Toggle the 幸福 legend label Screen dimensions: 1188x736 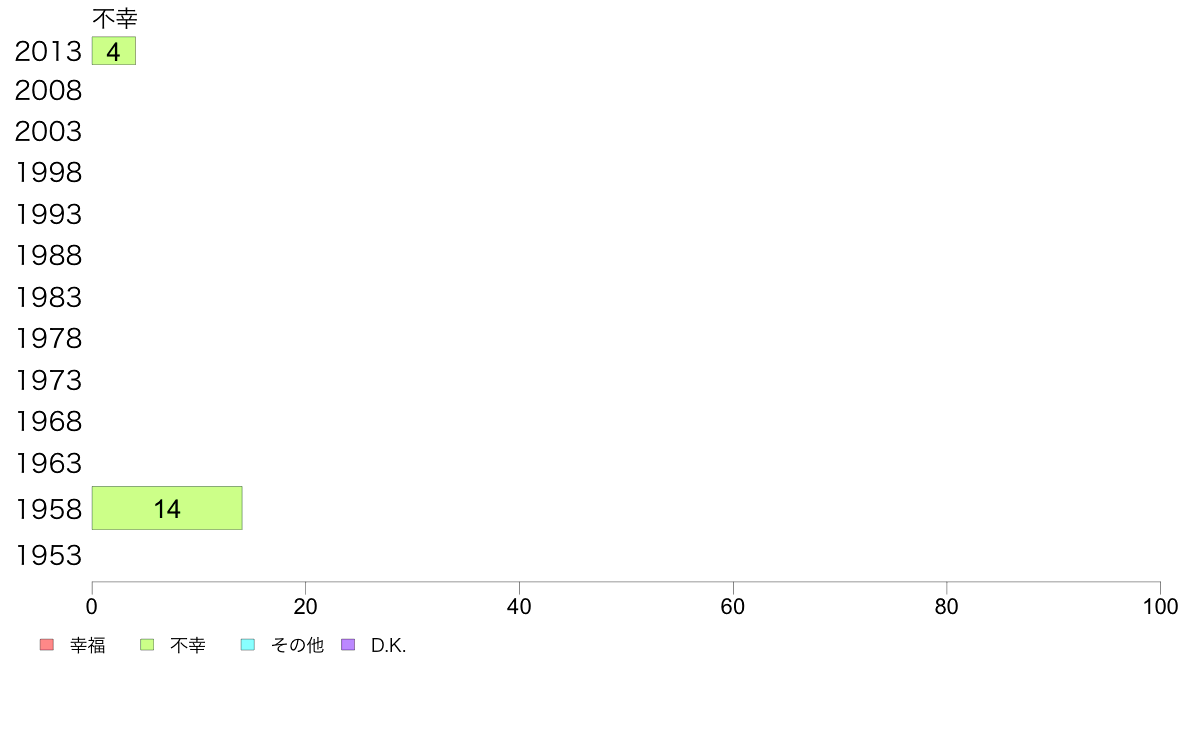[x=87, y=646]
